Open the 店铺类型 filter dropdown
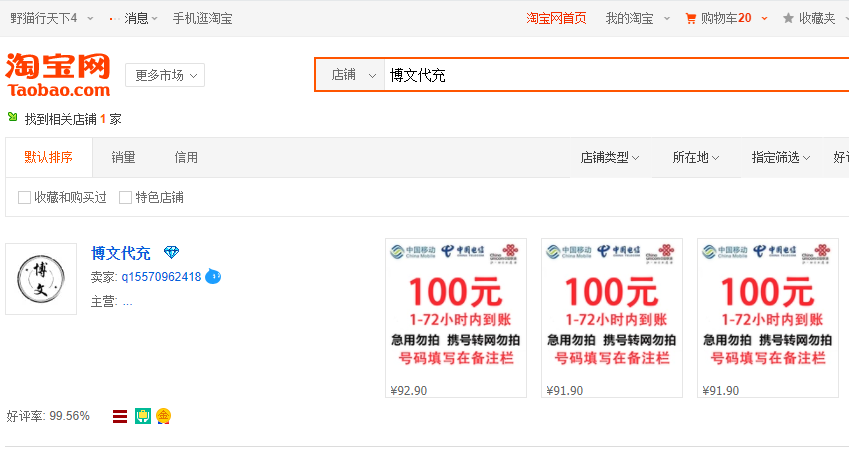This screenshot has height=457, width=849. click(x=610, y=158)
